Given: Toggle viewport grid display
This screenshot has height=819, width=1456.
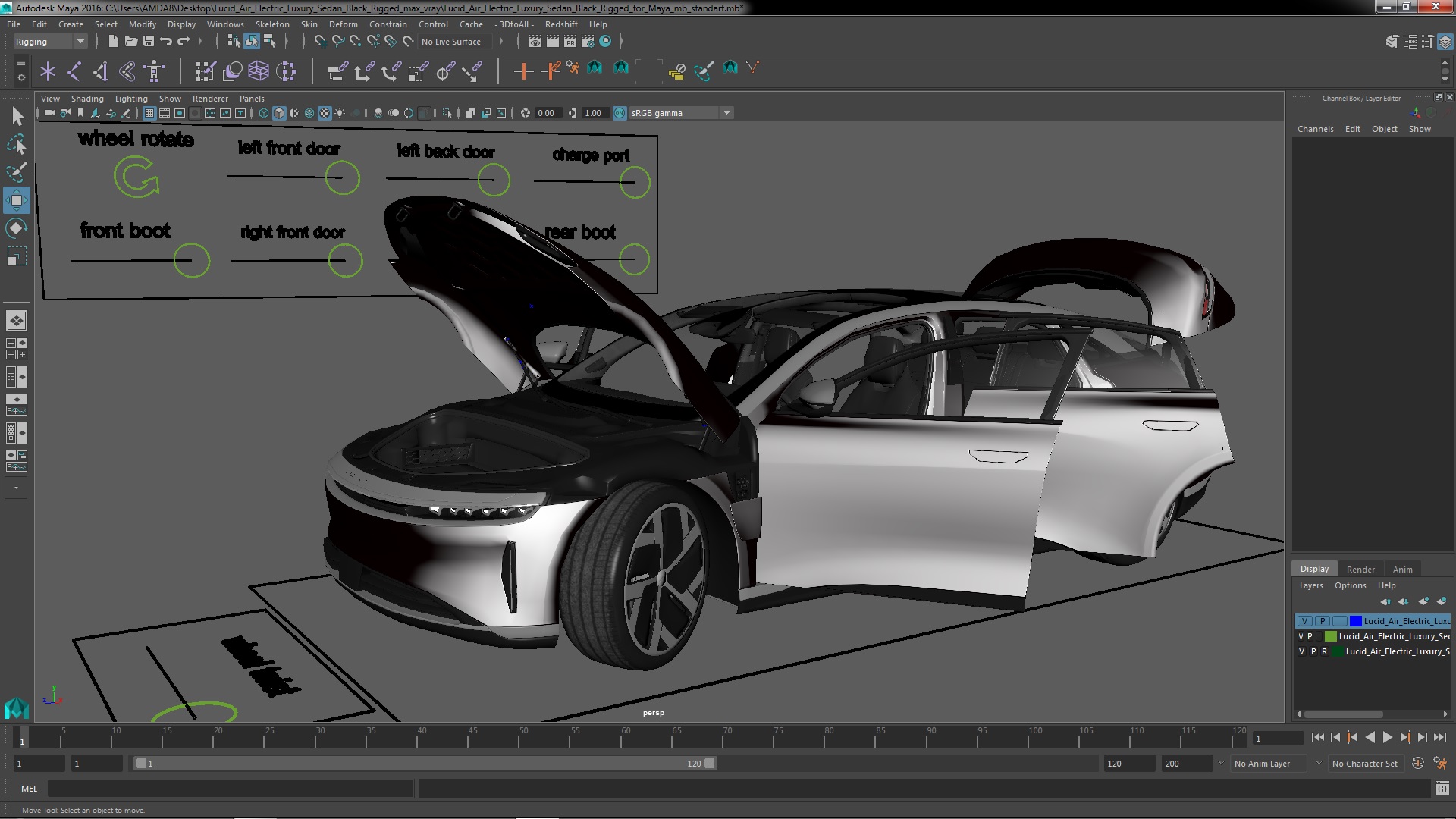Looking at the screenshot, I should (x=149, y=113).
